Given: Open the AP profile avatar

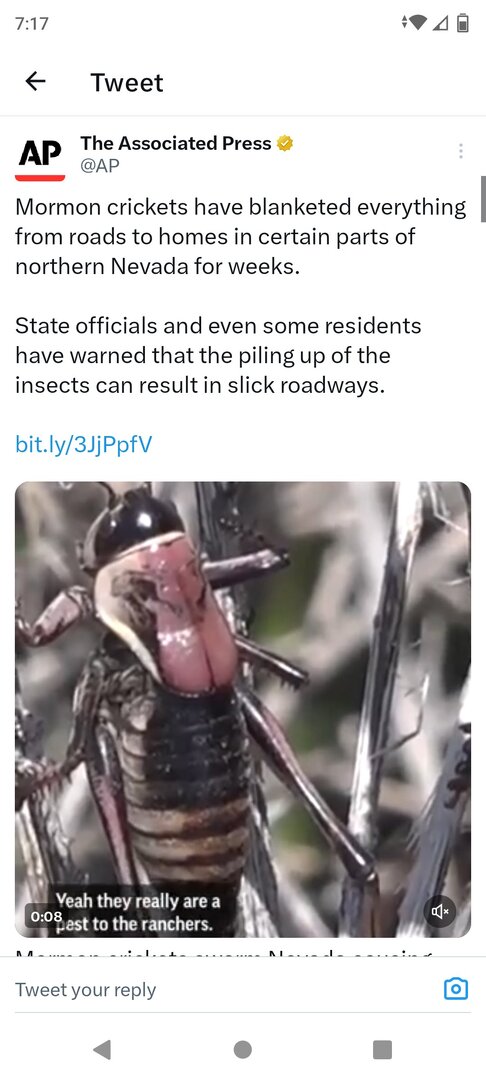Looking at the screenshot, I should [x=40, y=157].
